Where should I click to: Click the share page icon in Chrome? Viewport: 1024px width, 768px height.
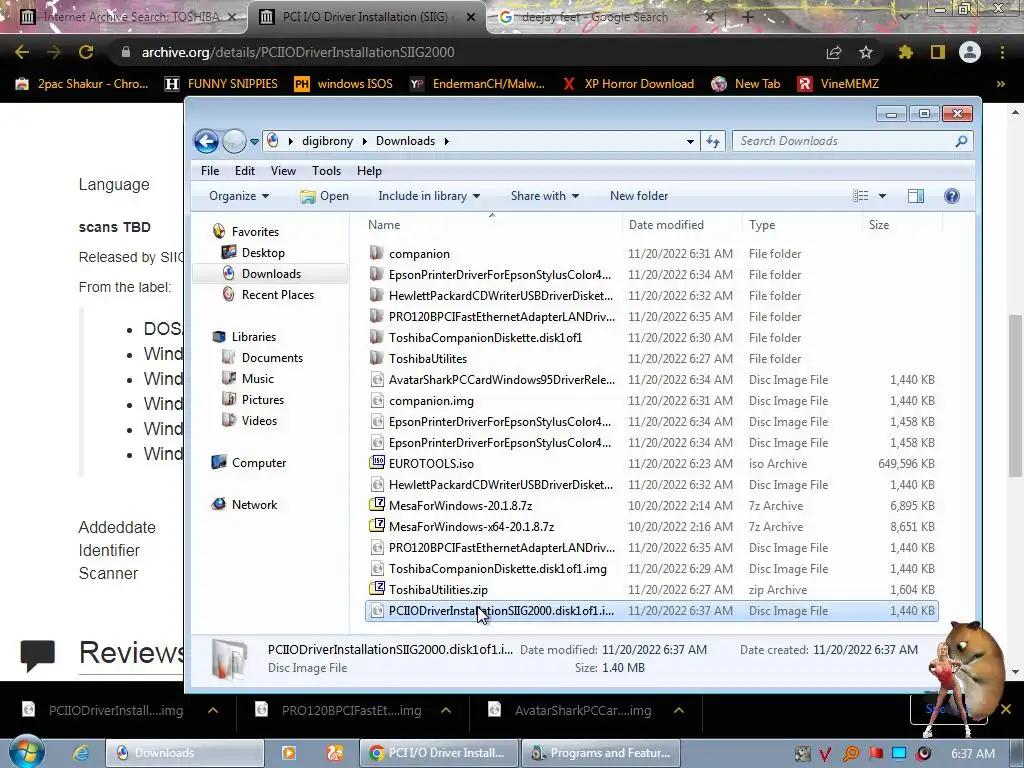click(x=833, y=52)
